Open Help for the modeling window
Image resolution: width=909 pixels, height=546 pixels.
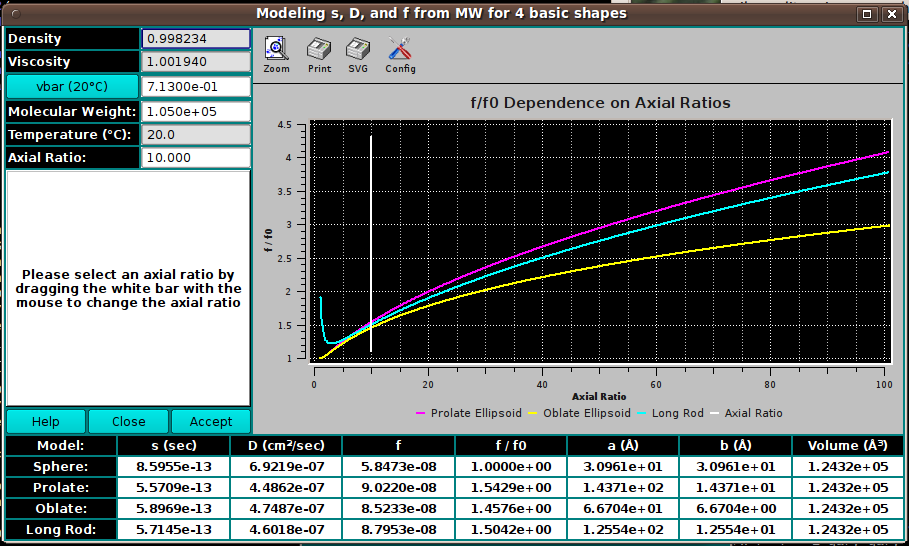(x=46, y=421)
